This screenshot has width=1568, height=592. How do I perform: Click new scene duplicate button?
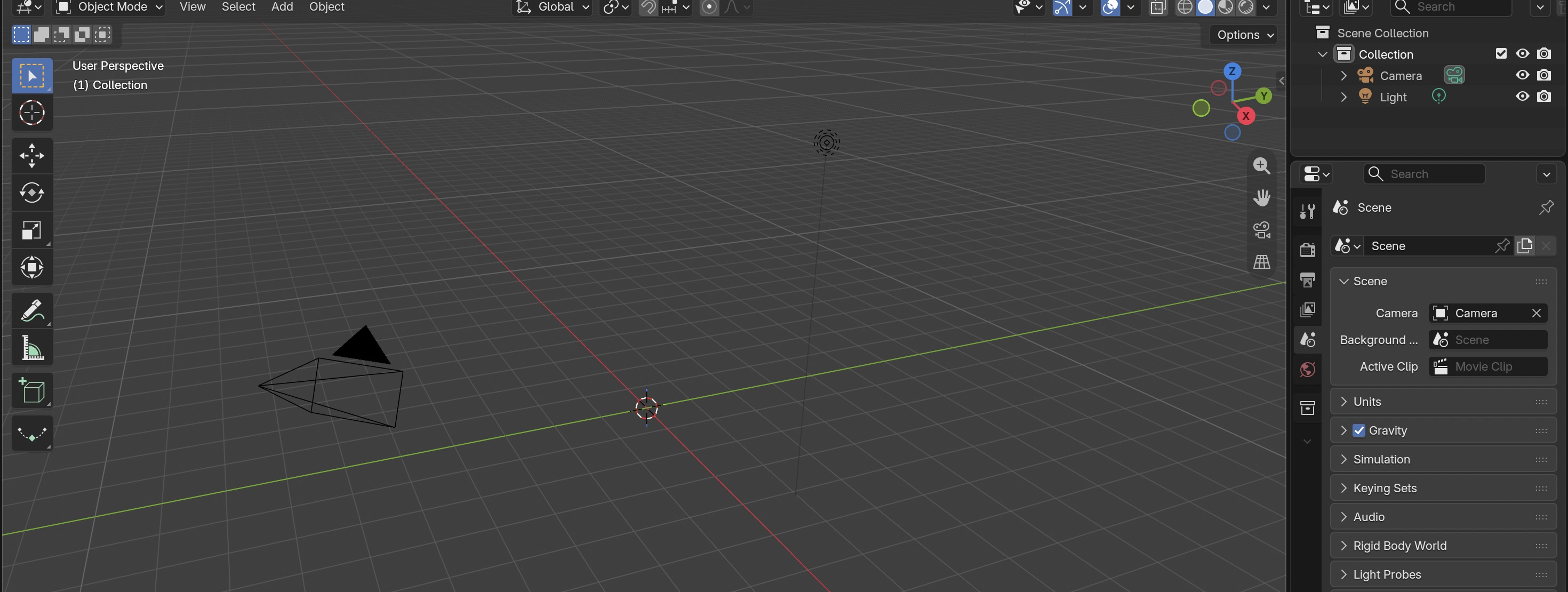[x=1525, y=246]
